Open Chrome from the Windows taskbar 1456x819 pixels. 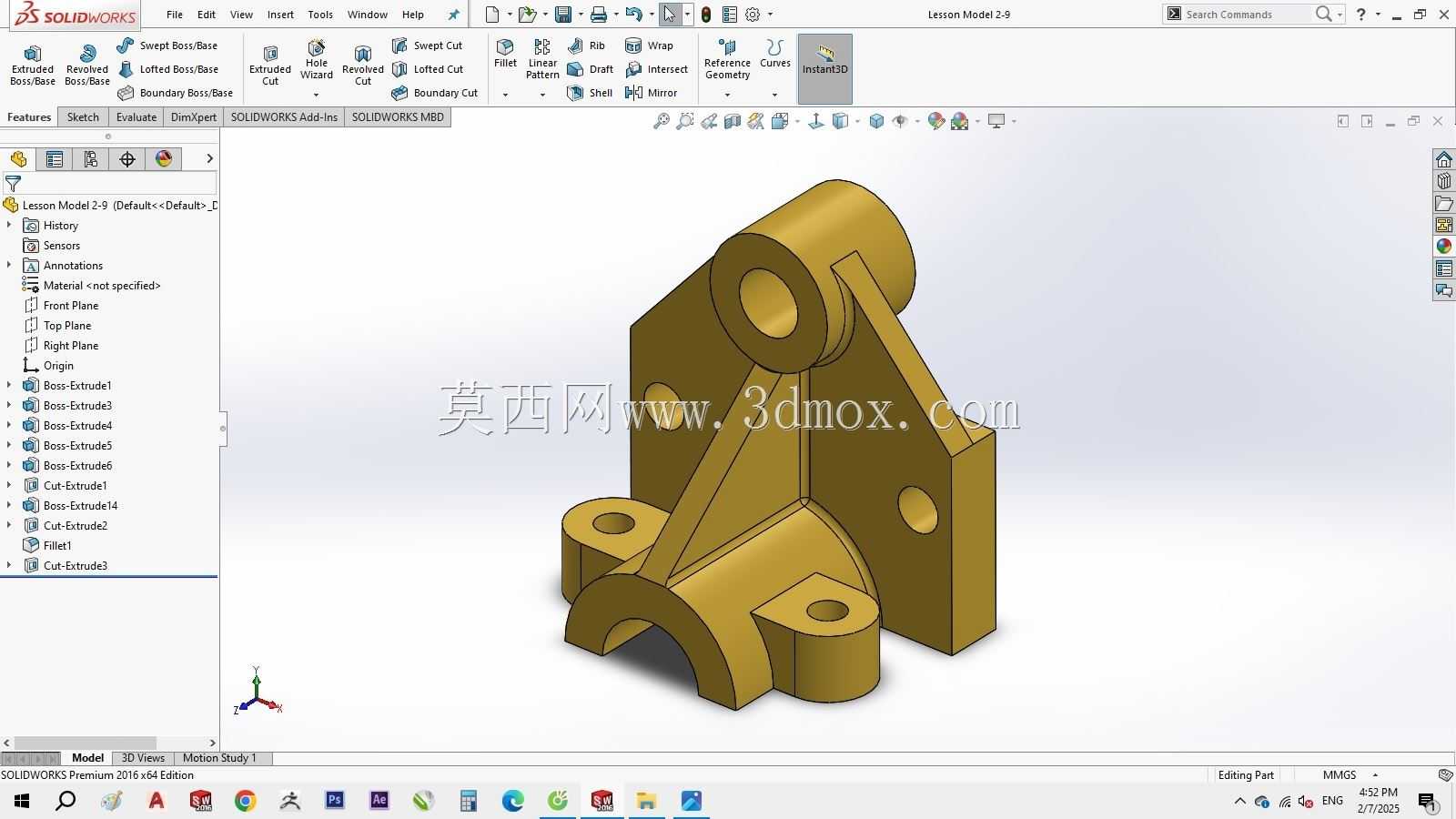click(245, 801)
